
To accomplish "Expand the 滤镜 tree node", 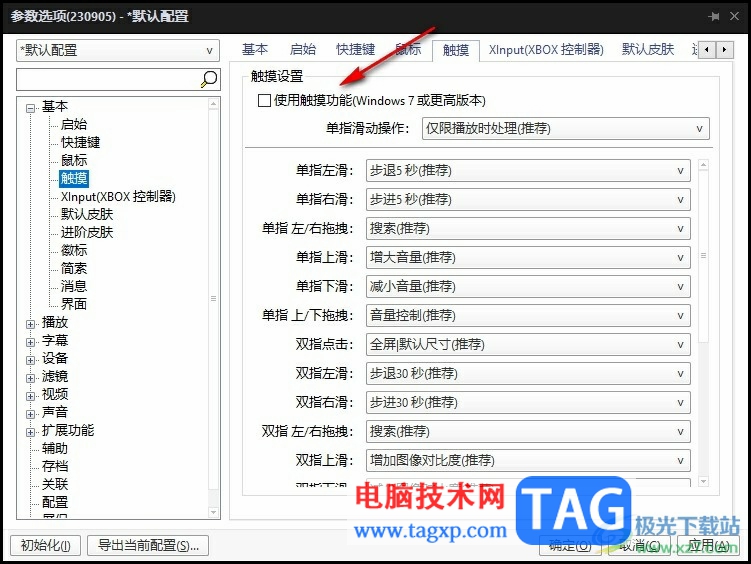I will click(31, 378).
